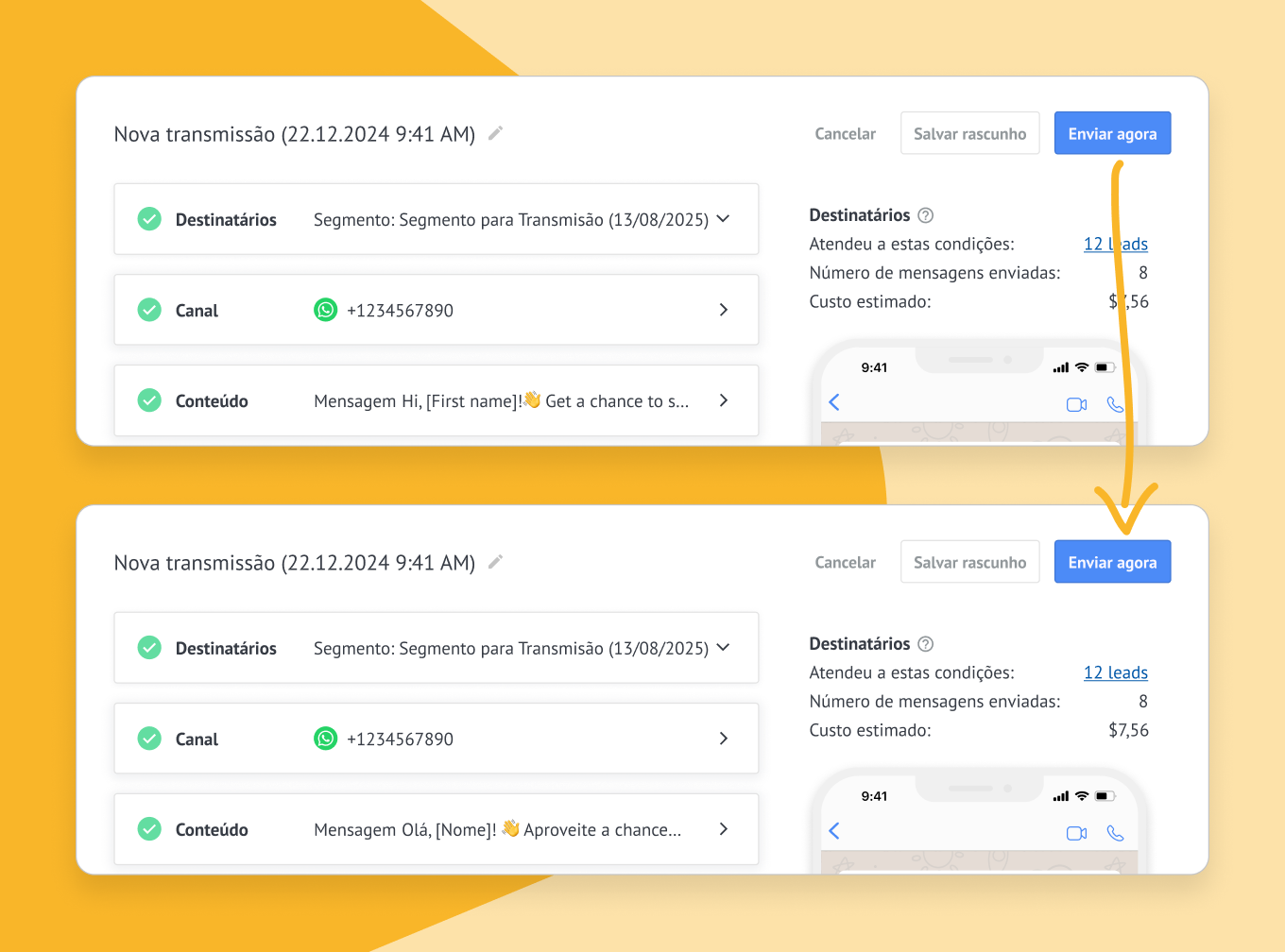Click the green check beside Conteúdo in the lower panel

[x=149, y=829]
